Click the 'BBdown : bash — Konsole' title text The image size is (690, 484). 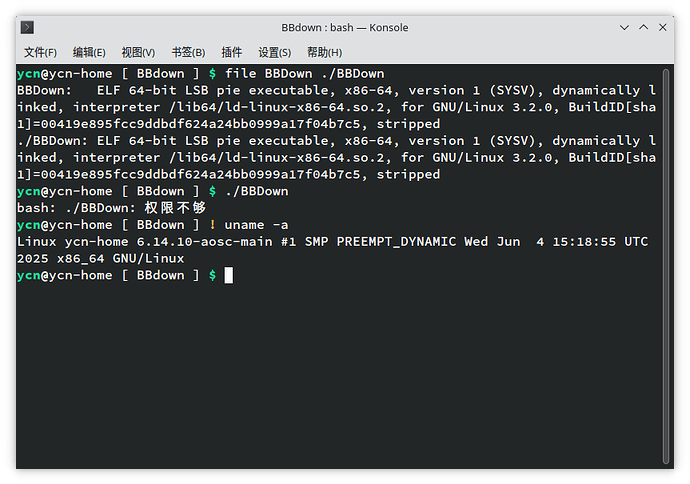click(x=345, y=27)
